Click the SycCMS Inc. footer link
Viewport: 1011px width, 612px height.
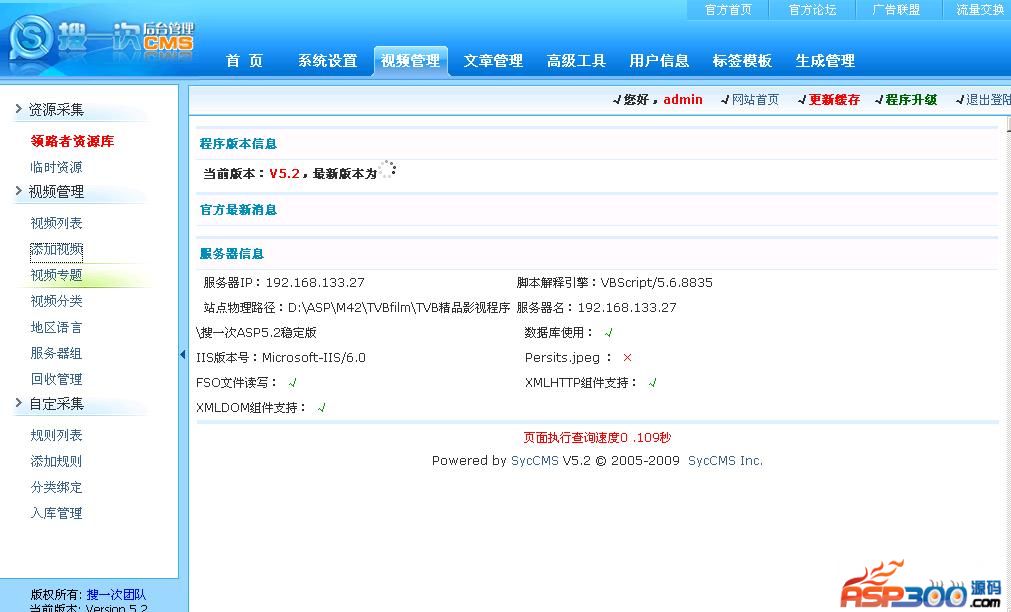(725, 461)
